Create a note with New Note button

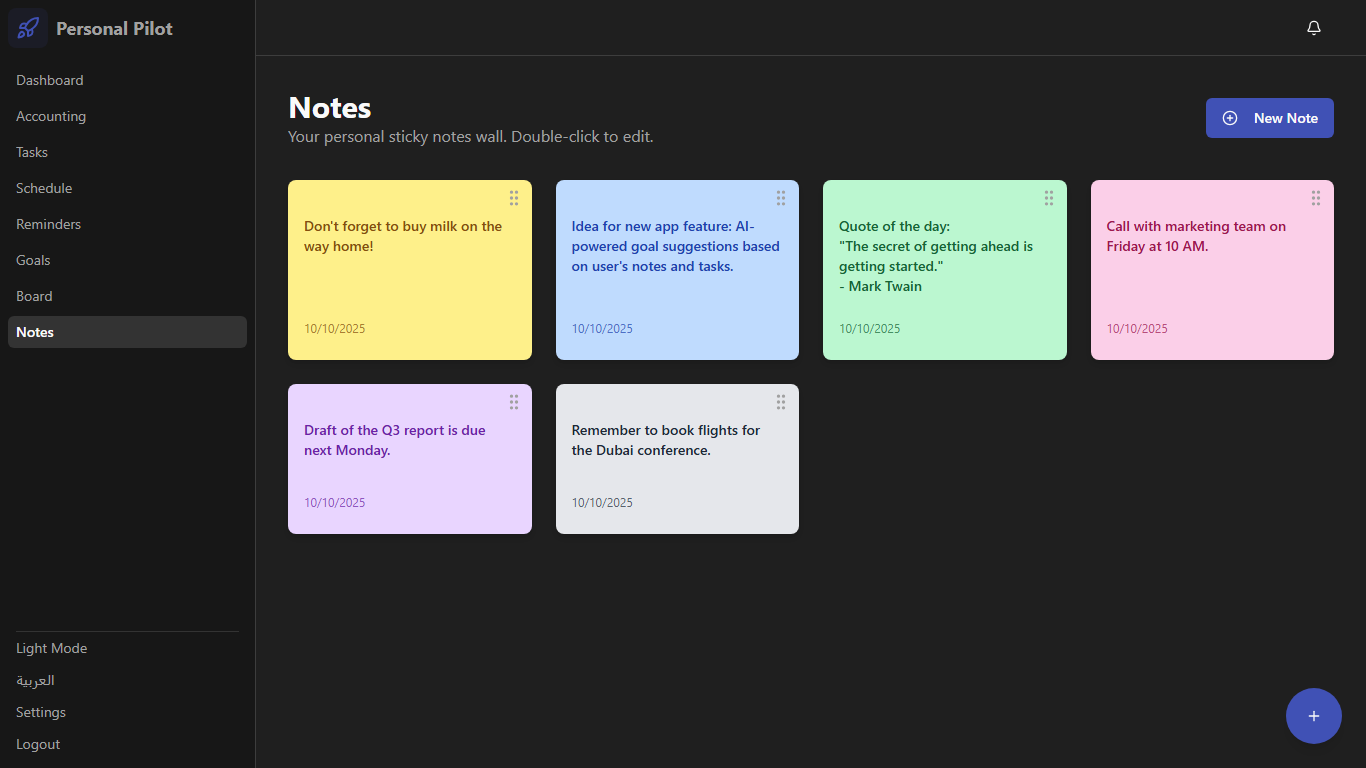[1269, 118]
